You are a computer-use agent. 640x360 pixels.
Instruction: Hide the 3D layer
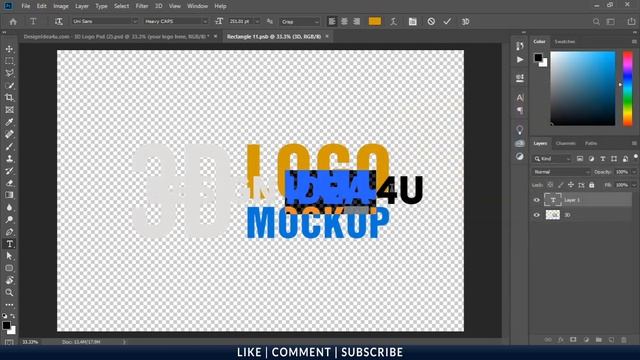[x=537, y=215]
